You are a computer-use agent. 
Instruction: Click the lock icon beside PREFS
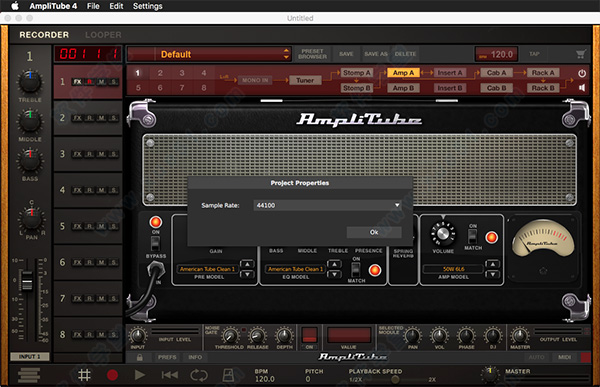(x=140, y=357)
